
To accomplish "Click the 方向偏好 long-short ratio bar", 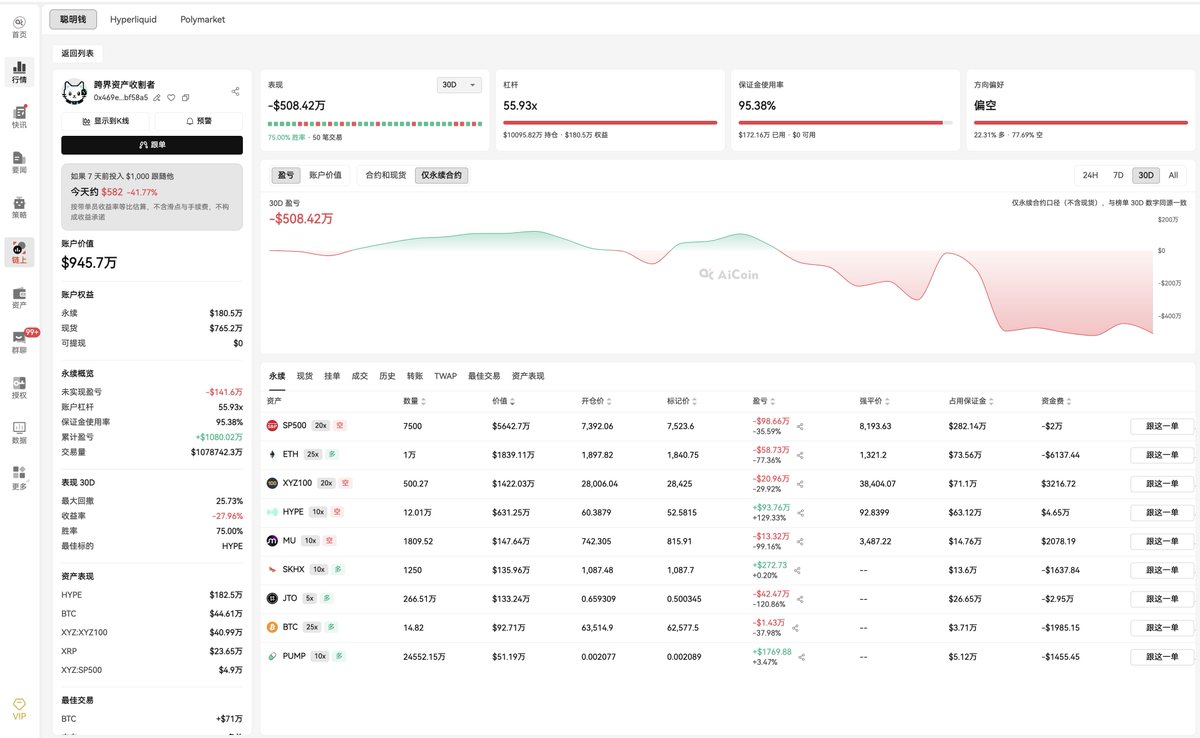I will click(1080, 123).
